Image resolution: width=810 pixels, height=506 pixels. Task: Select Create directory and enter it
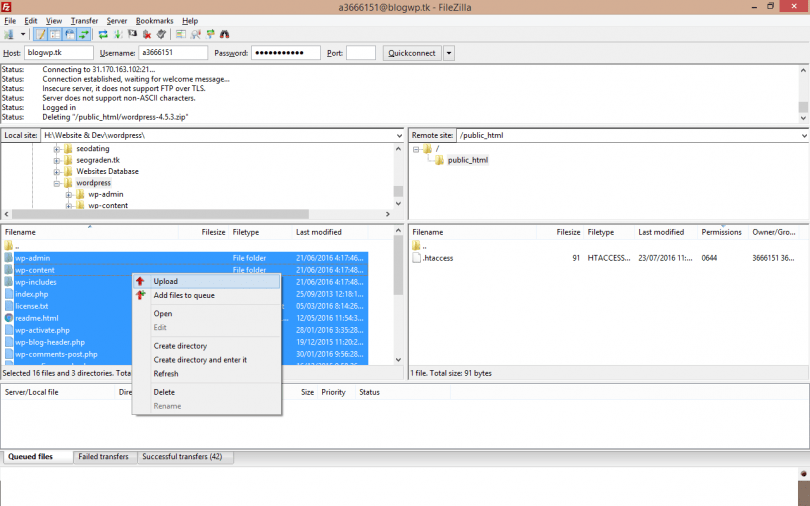[207, 360]
